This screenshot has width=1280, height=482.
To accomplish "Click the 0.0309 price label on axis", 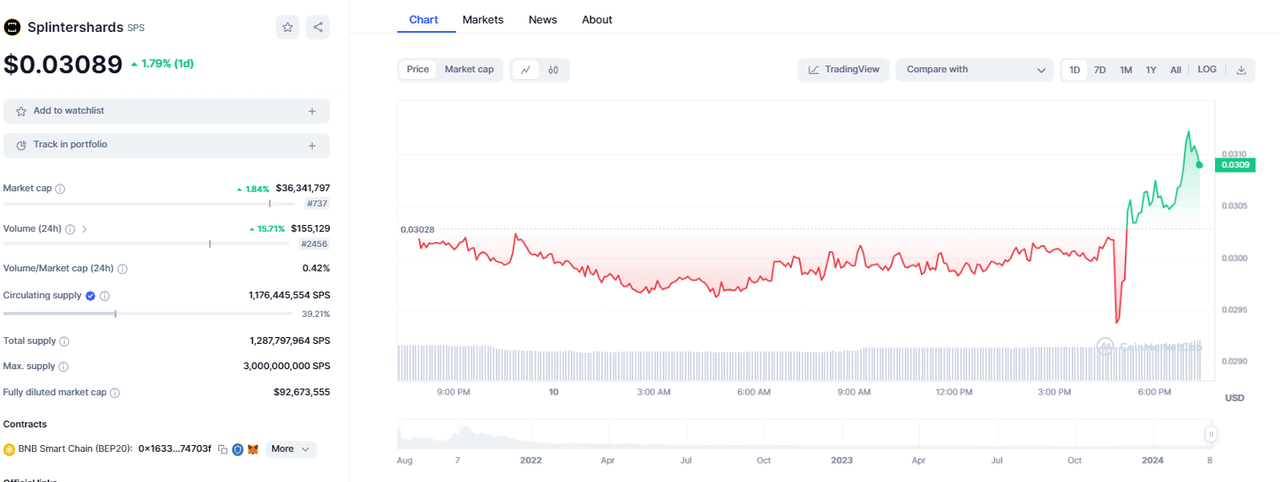I will click(1234, 165).
